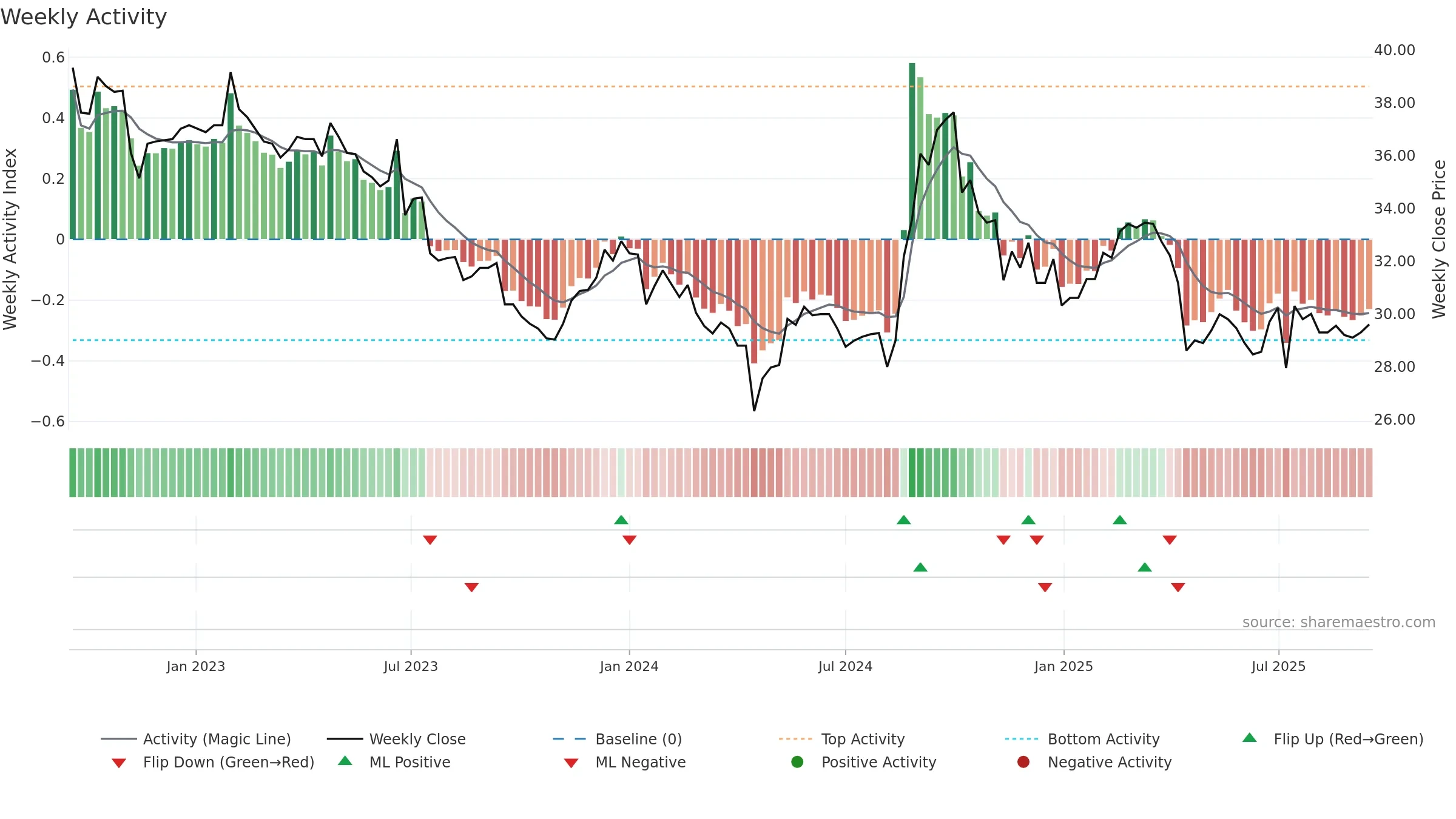Click the Flip Down (Green→Red) legend entry
This screenshot has height=819, width=1456.
(x=213, y=762)
